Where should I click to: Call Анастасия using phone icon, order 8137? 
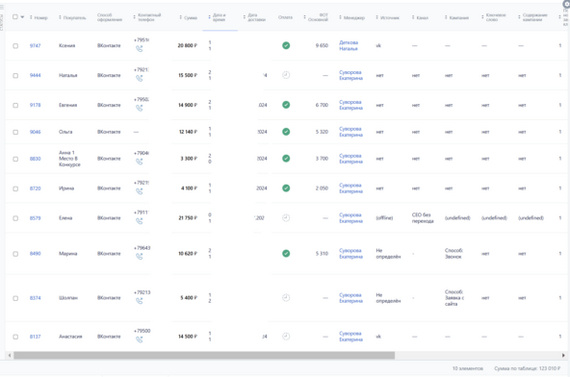[x=139, y=340]
